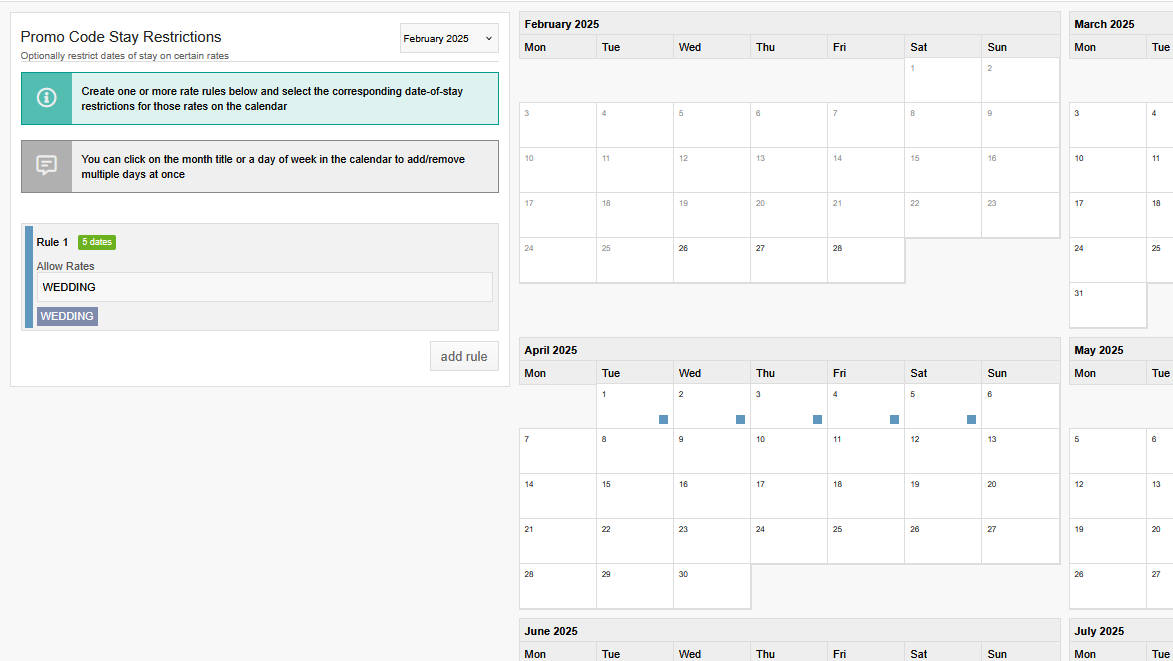This screenshot has width=1173, height=661.
Task: Click the info icon in teal banner
Action: click(x=46, y=98)
